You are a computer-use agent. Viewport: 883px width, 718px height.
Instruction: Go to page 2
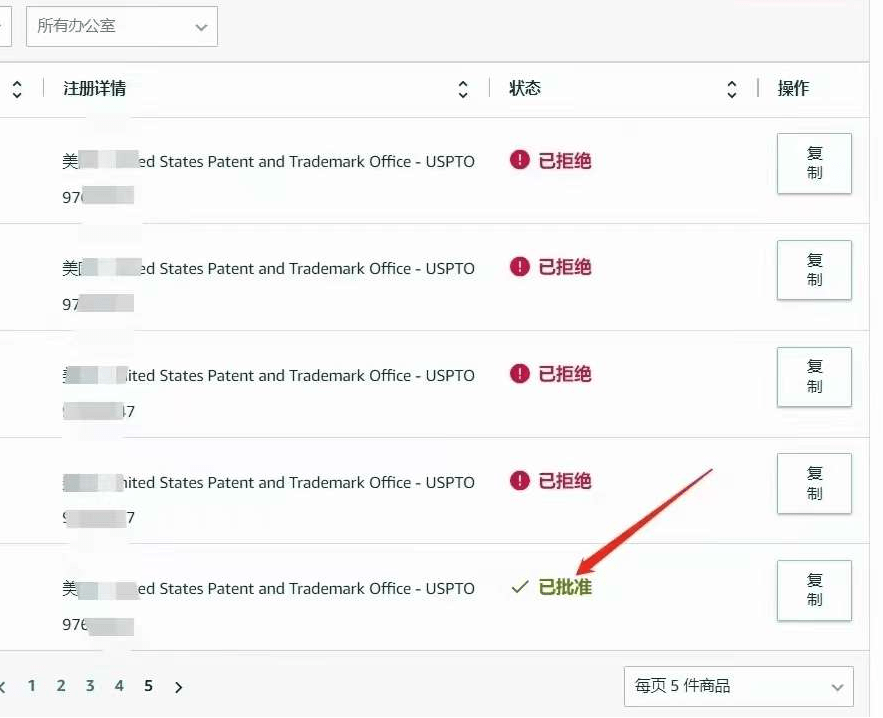61,686
